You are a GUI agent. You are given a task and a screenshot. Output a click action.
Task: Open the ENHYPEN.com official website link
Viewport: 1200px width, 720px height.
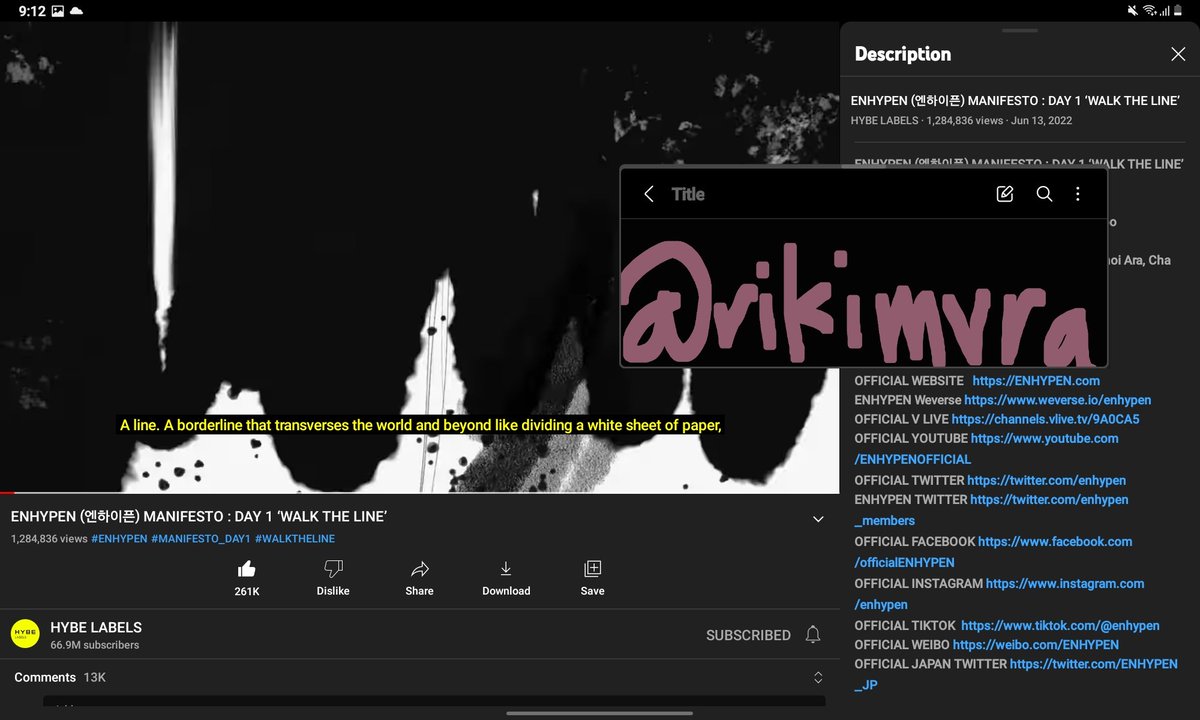point(1036,380)
